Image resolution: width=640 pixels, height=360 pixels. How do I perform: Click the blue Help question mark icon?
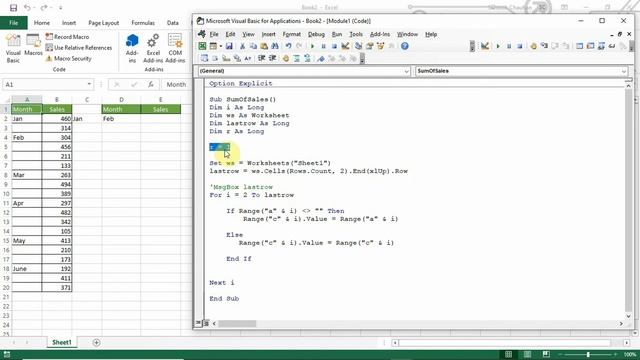[404, 46]
